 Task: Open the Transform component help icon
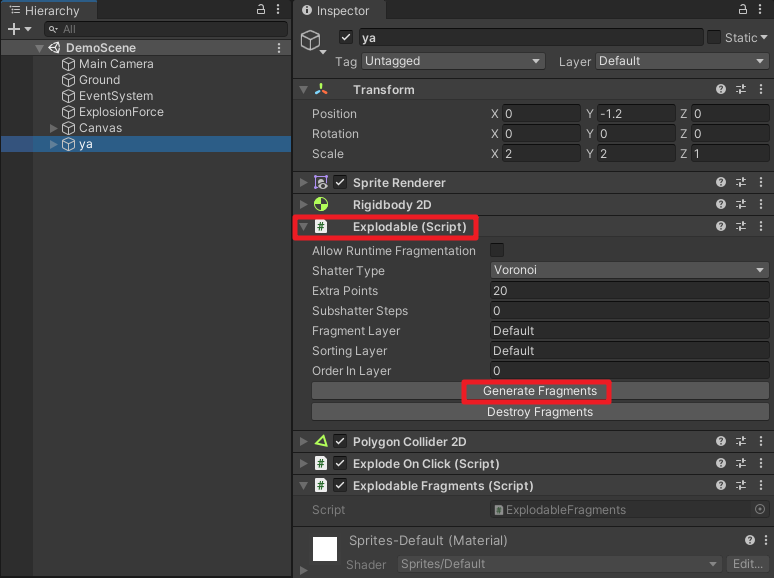point(721,90)
